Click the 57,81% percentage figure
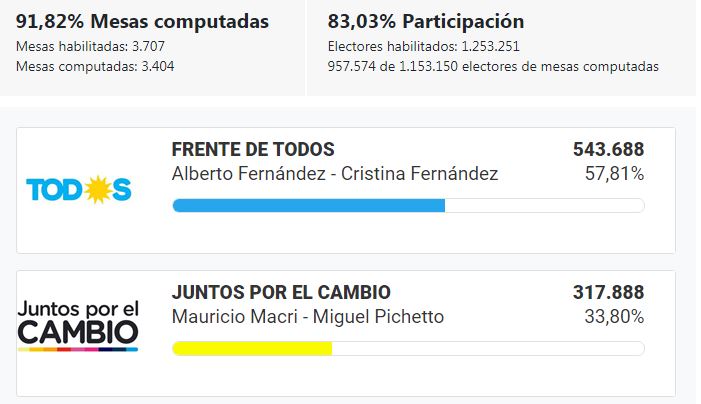This screenshot has width=701, height=404. coord(614,174)
